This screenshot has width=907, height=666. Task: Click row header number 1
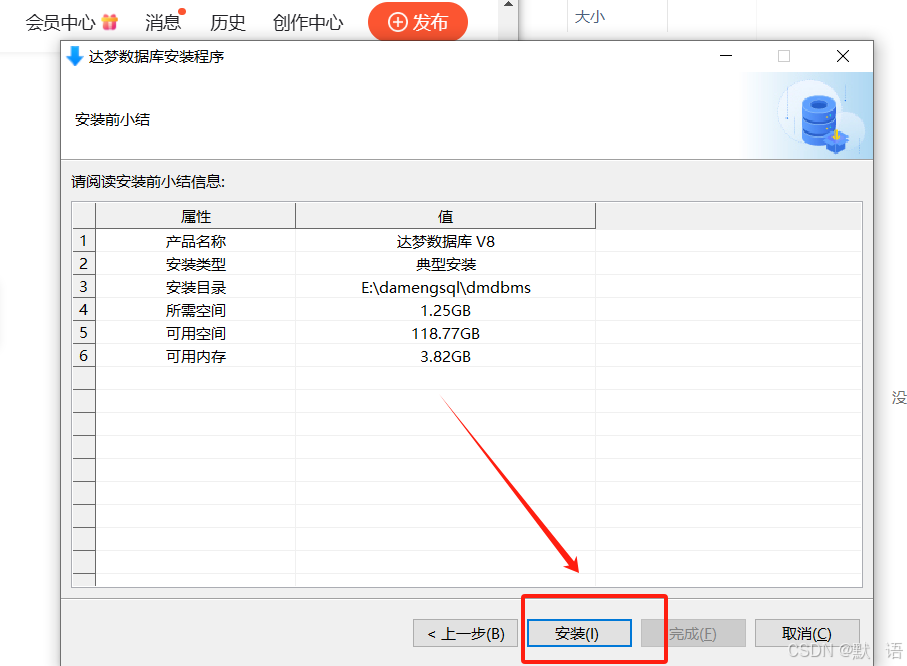[84, 241]
